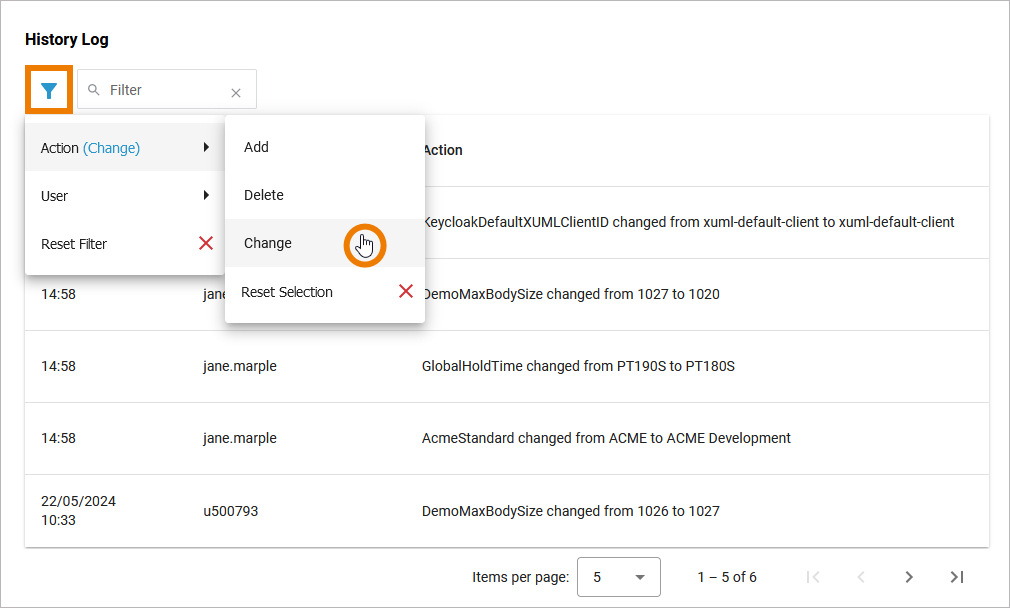Jump to the last page arrow
The image size is (1010, 608).
point(957,577)
